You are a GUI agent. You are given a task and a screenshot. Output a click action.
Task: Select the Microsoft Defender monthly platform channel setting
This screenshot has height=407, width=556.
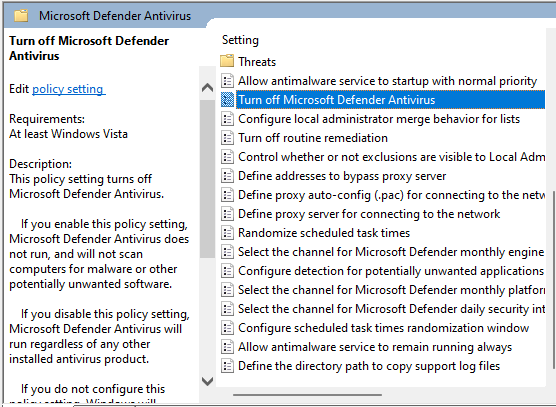coord(391,290)
